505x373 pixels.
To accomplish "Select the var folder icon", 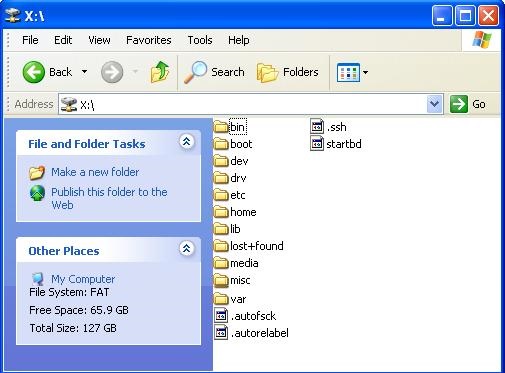I will [221, 299].
